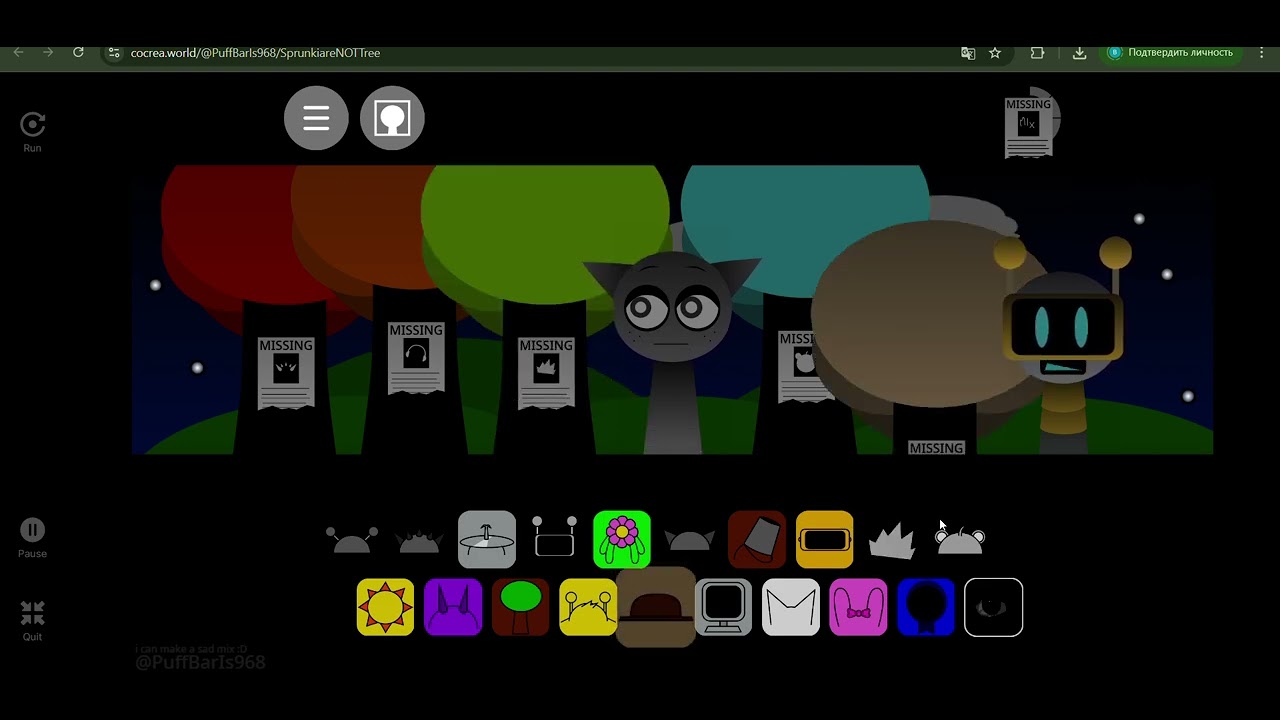Reload the browser page

coord(78,53)
